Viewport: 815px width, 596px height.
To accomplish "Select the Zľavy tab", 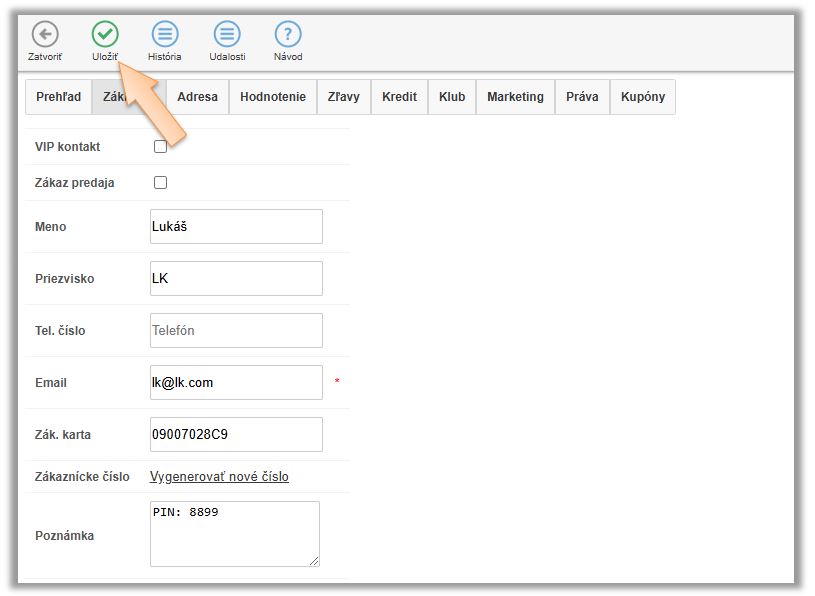I will click(x=344, y=97).
